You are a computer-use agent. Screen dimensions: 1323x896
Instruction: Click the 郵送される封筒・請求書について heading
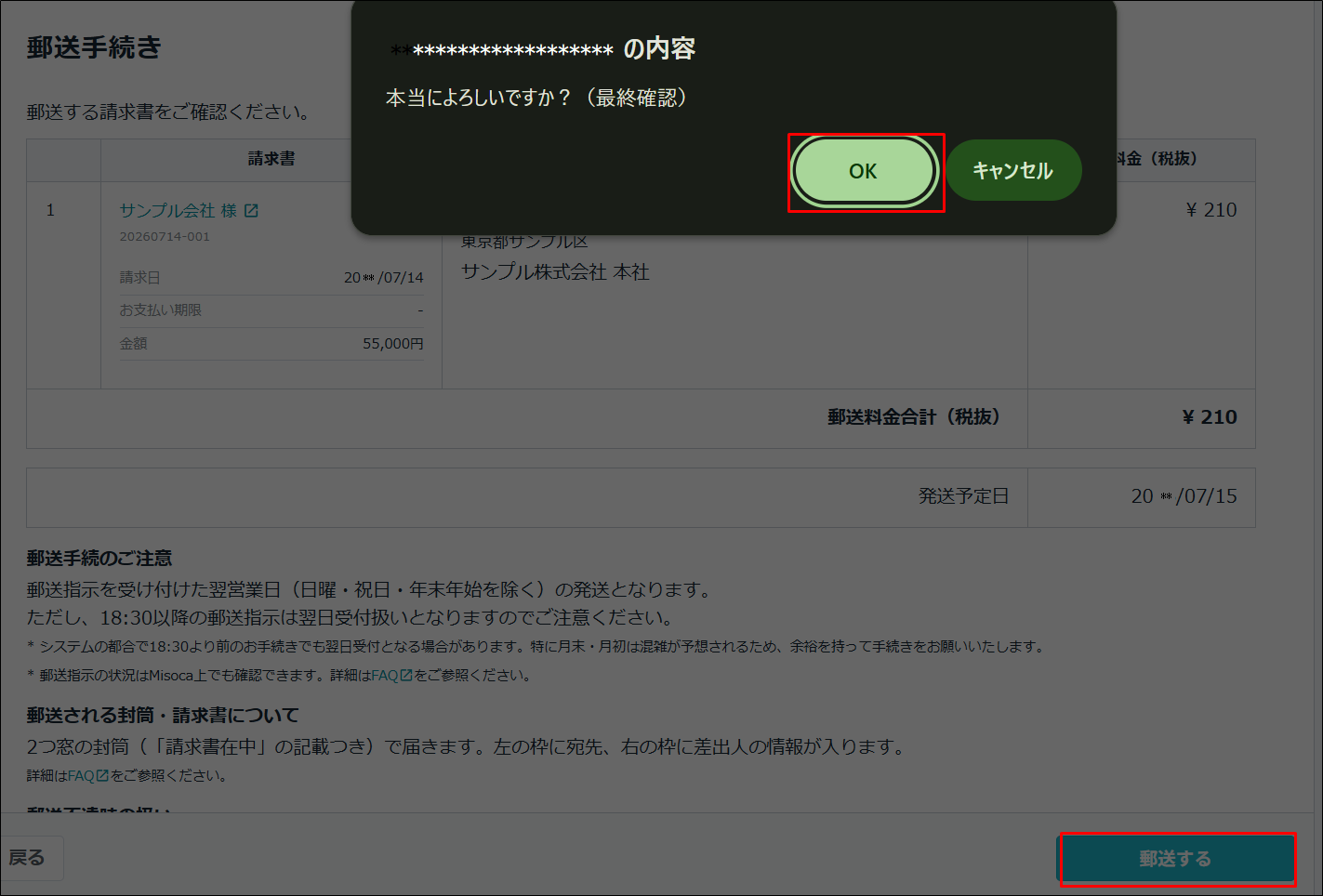coord(163,716)
